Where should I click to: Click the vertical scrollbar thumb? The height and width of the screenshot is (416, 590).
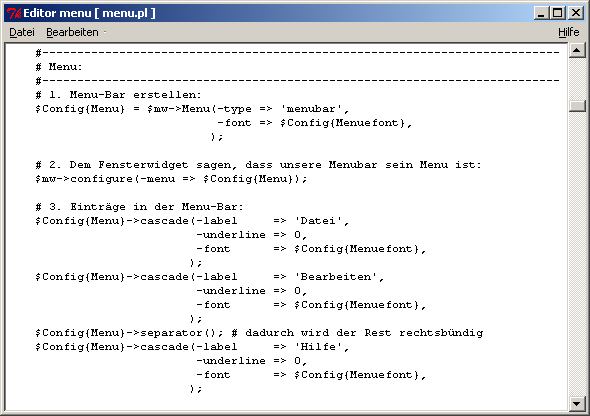click(x=577, y=106)
